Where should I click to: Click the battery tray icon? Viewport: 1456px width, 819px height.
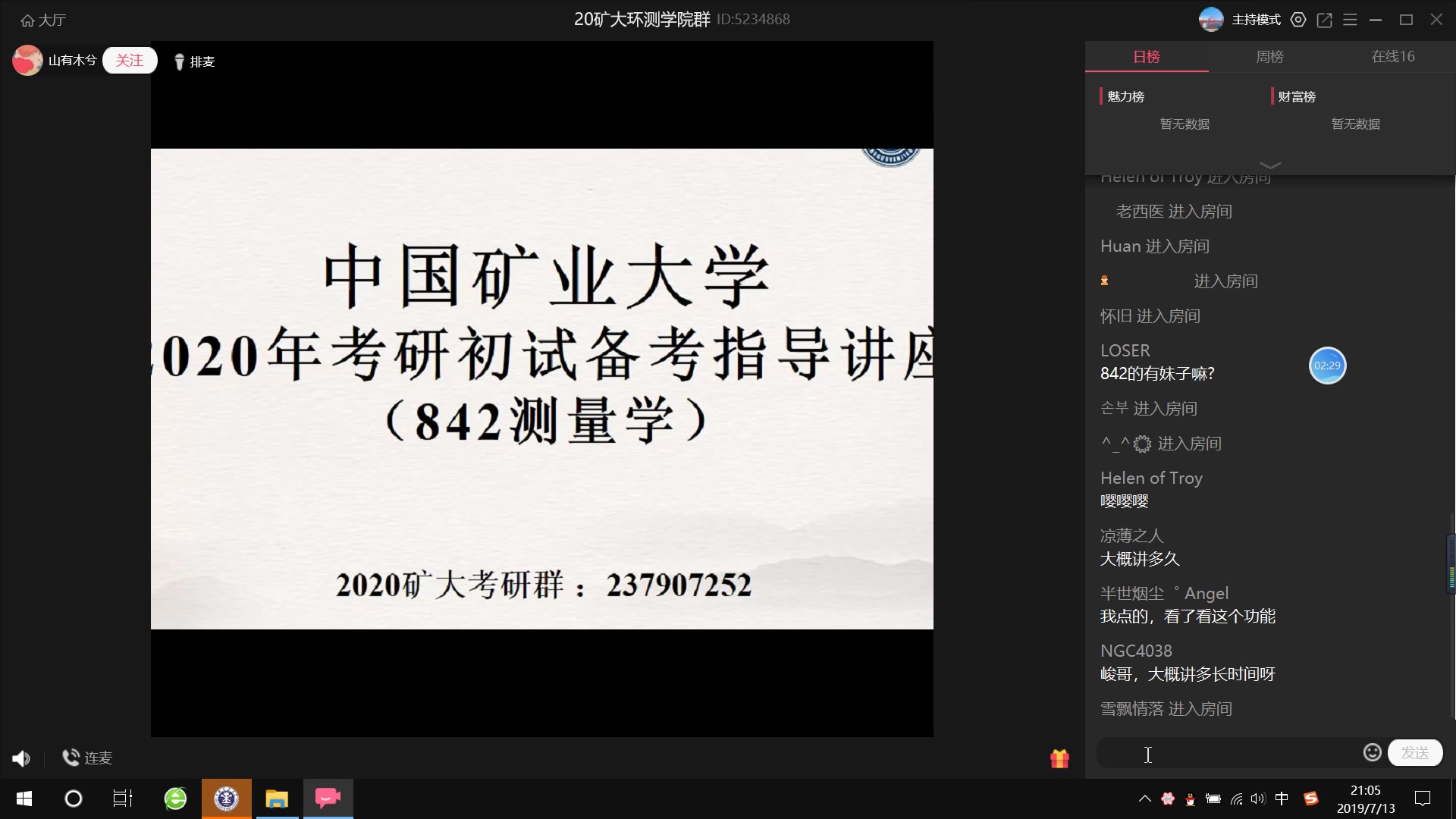pos(1213,799)
